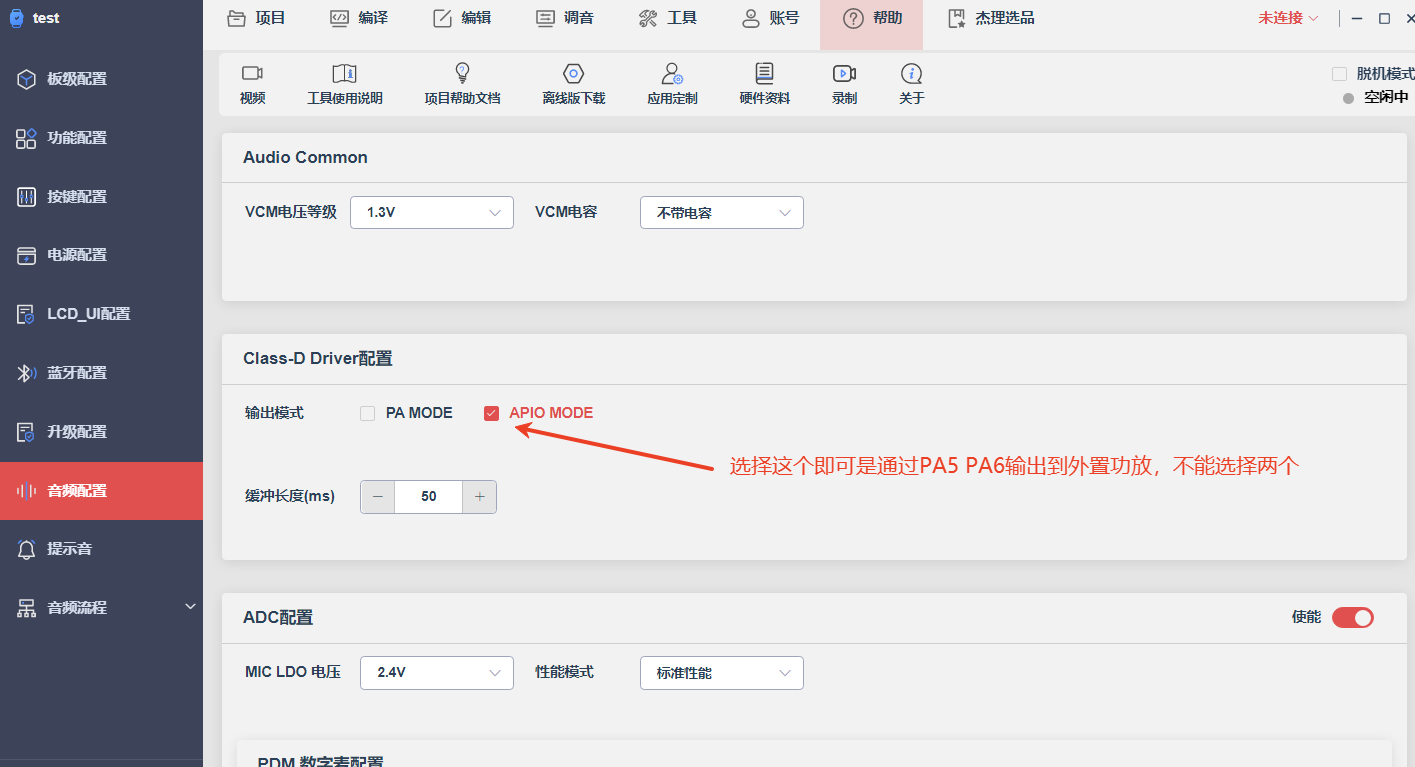Go to LCD_UI配置 in the sidebar
This screenshot has width=1415, height=767.
click(101, 314)
